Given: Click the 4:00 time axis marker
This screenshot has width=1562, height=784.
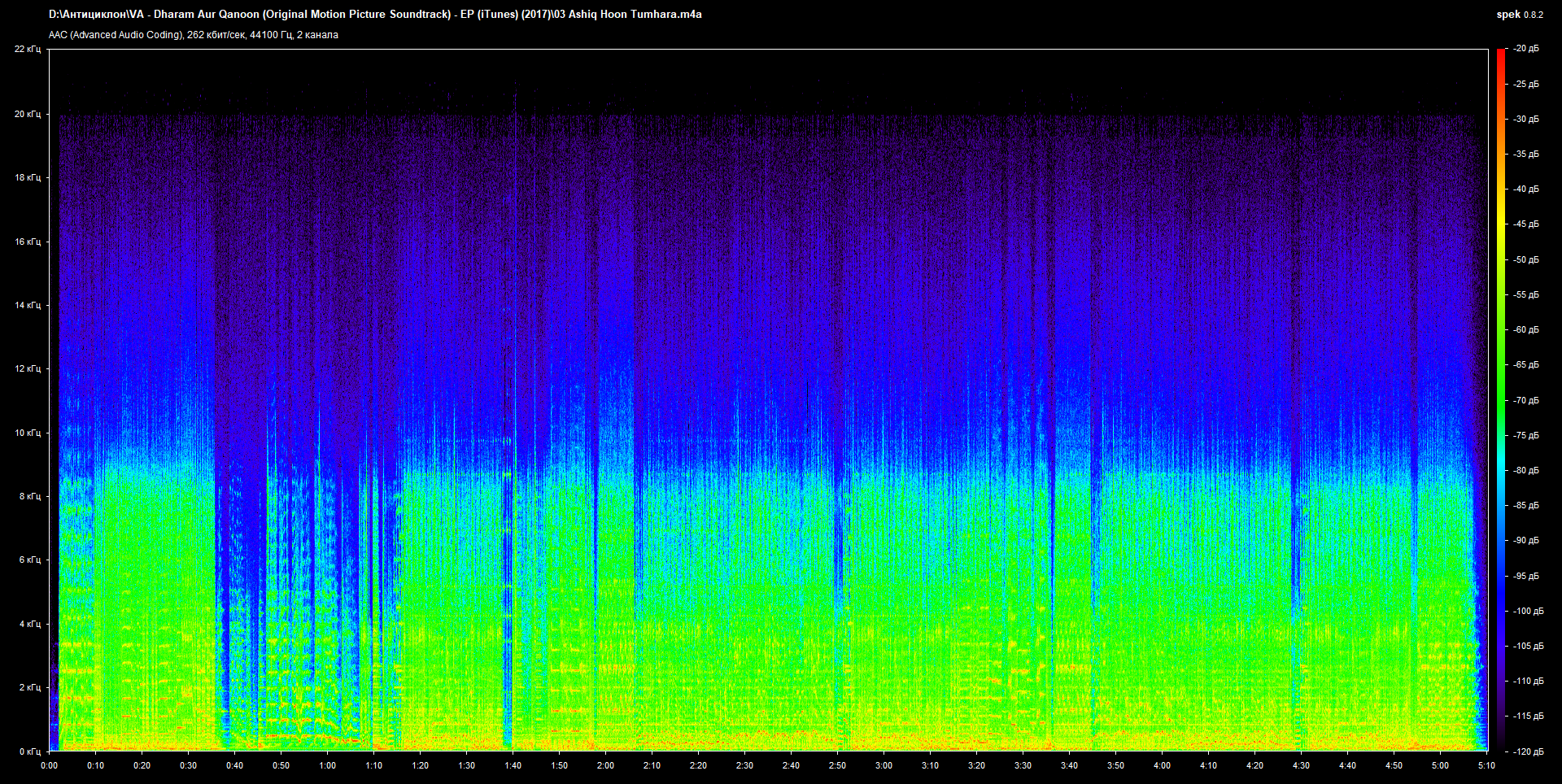Looking at the screenshot, I should point(1162,765).
